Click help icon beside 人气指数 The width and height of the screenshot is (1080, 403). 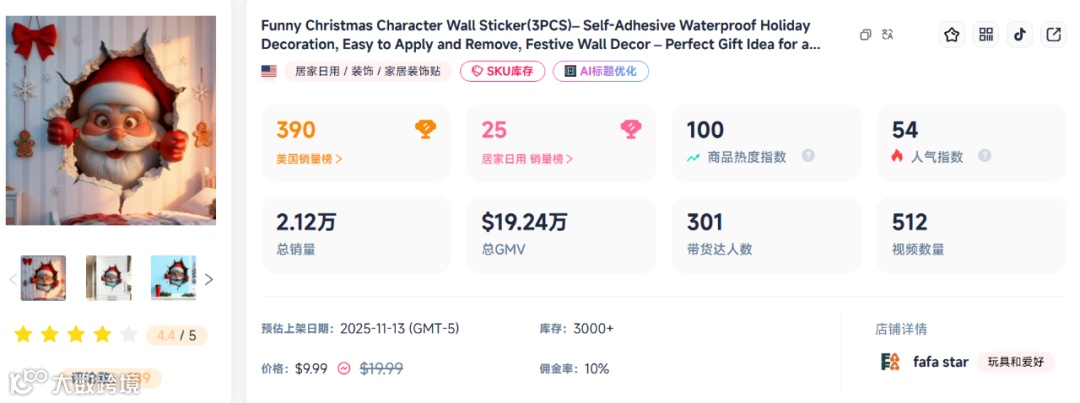(x=985, y=156)
